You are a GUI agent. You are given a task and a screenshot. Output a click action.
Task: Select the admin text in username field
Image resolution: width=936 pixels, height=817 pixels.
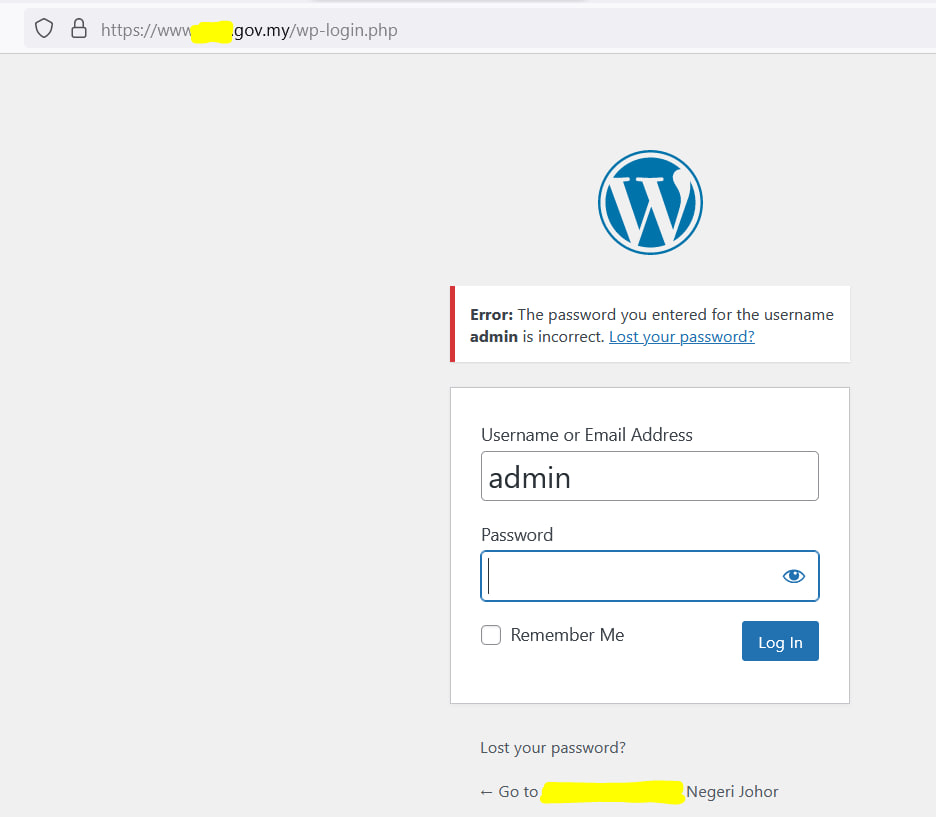pyautogui.click(x=528, y=478)
